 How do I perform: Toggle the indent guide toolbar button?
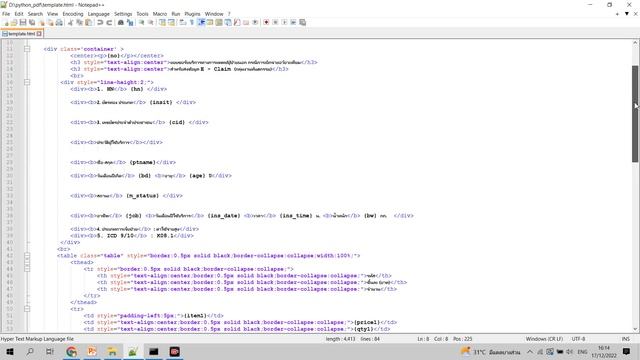(201, 22)
